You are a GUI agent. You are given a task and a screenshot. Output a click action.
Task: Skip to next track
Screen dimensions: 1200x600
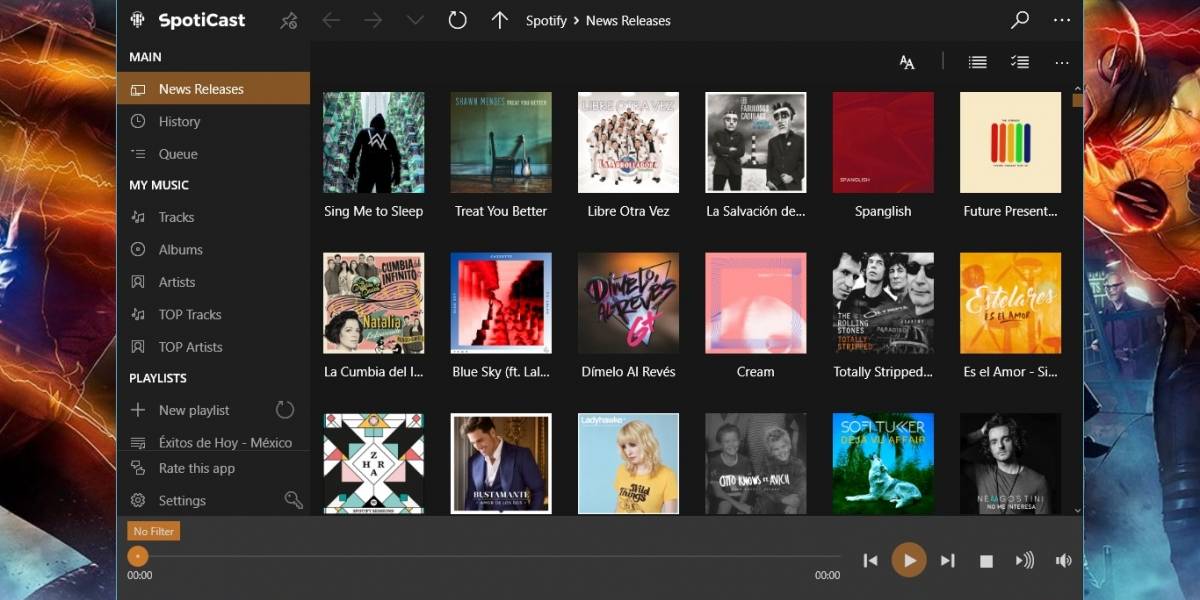pyautogui.click(x=948, y=560)
